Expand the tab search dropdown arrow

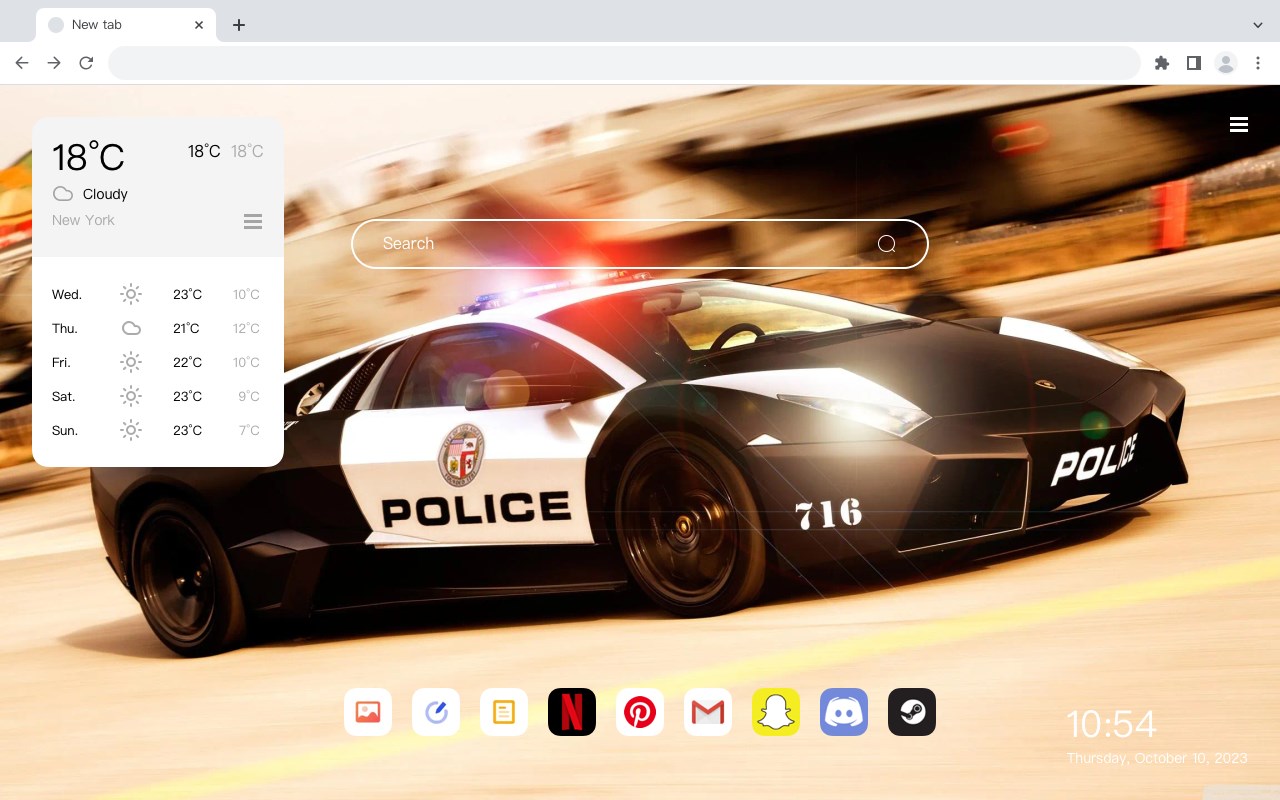1258,25
